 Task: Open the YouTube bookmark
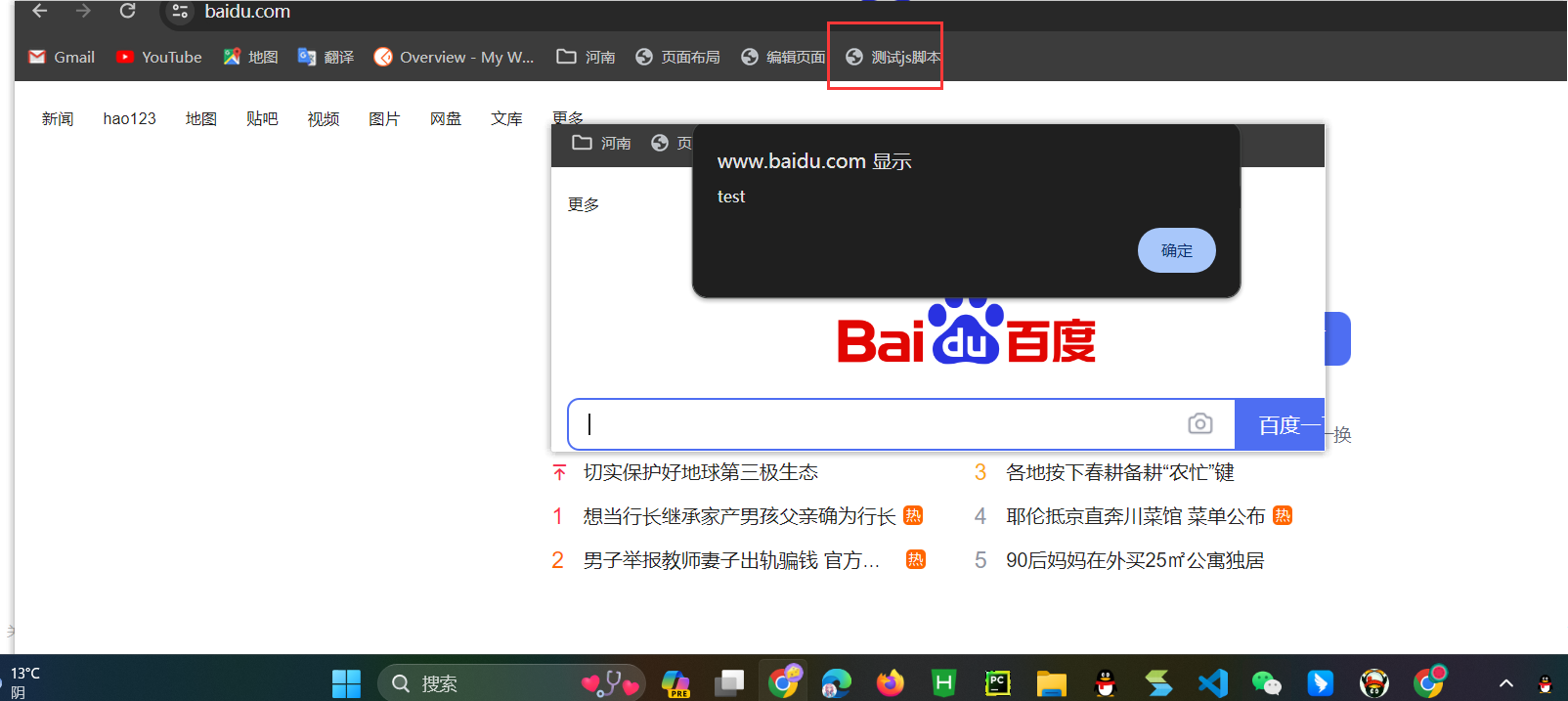[x=158, y=57]
